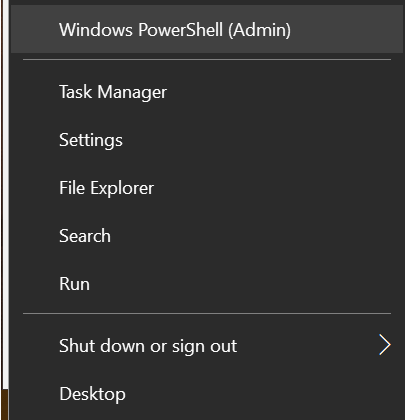Image resolution: width=405 pixels, height=420 pixels.
Task: Go to Windows Settings via the menu
Action: [207, 140]
